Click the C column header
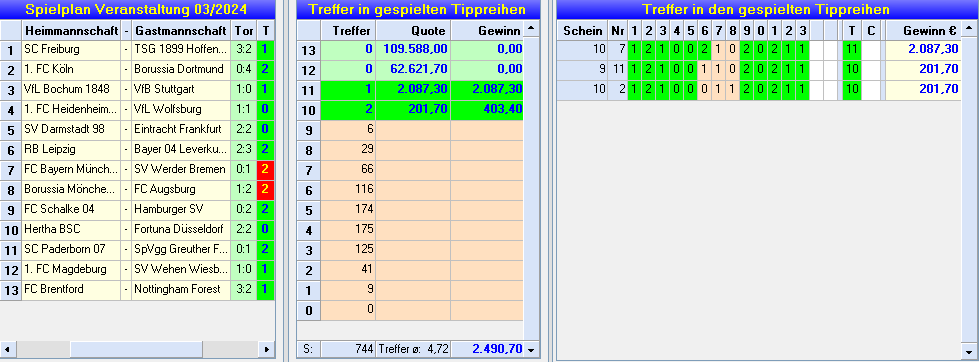 pyautogui.click(x=872, y=31)
